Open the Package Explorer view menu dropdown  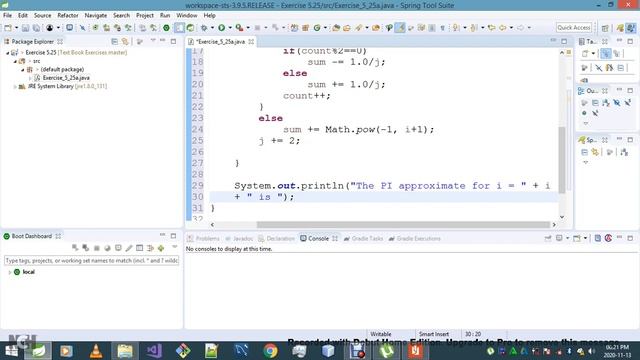153,41
